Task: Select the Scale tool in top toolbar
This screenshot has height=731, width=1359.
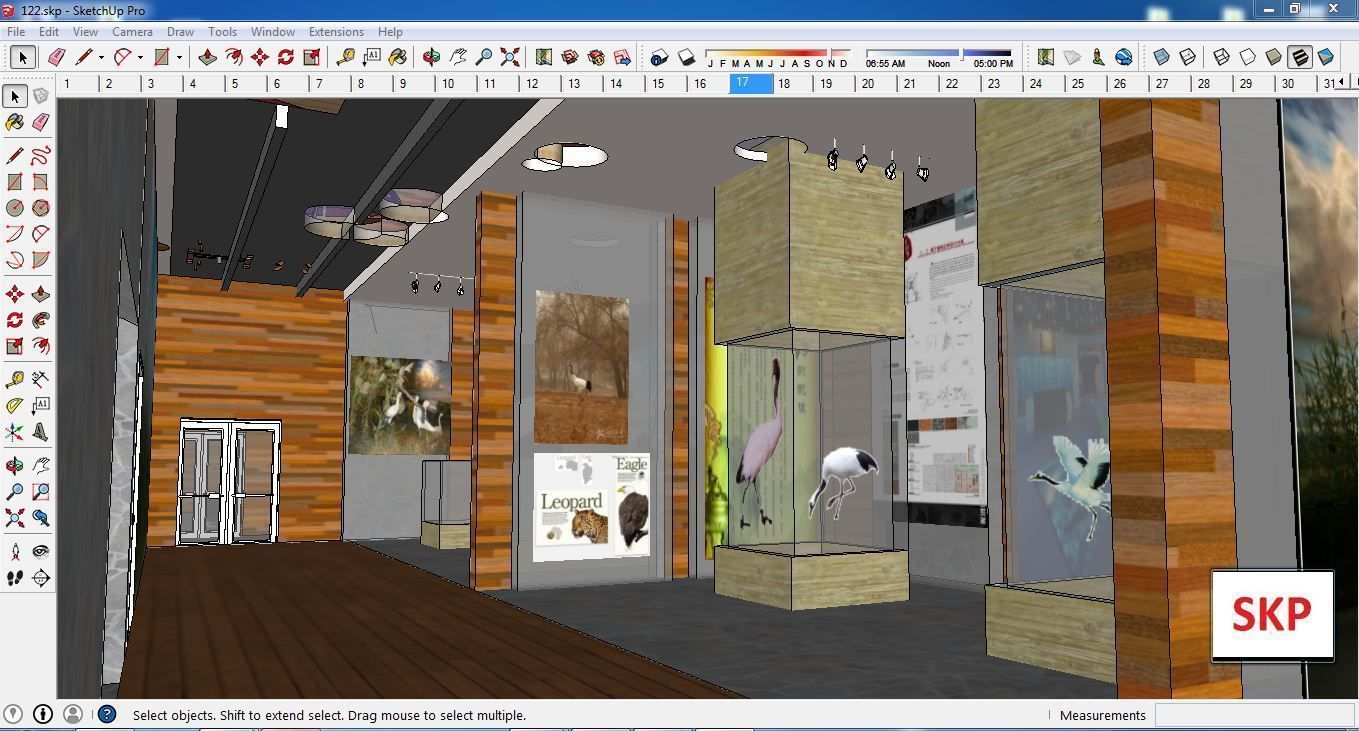Action: [x=312, y=57]
